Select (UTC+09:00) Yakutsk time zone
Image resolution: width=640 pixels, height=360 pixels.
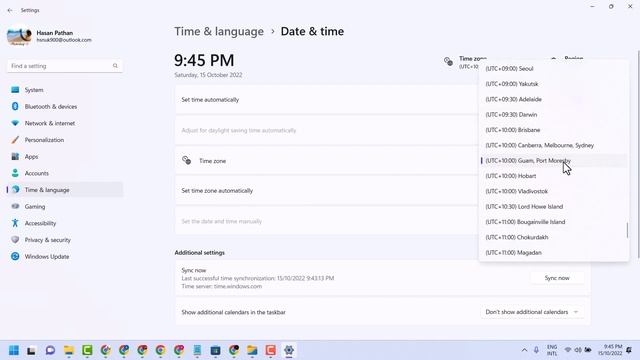553,84
